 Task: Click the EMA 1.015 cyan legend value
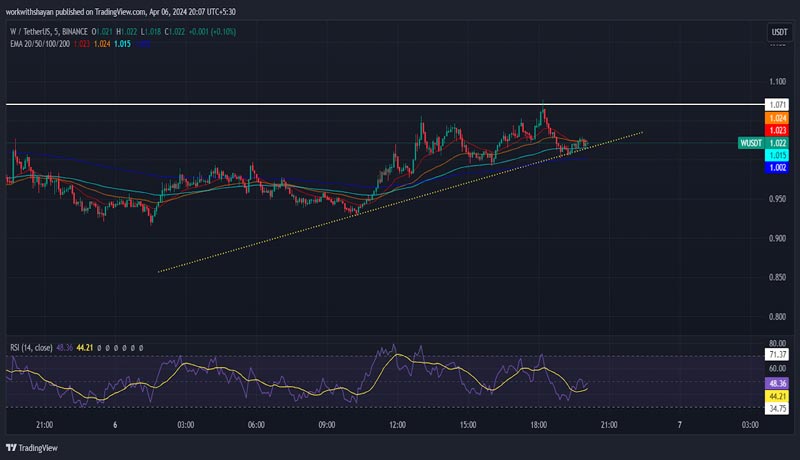click(x=122, y=44)
